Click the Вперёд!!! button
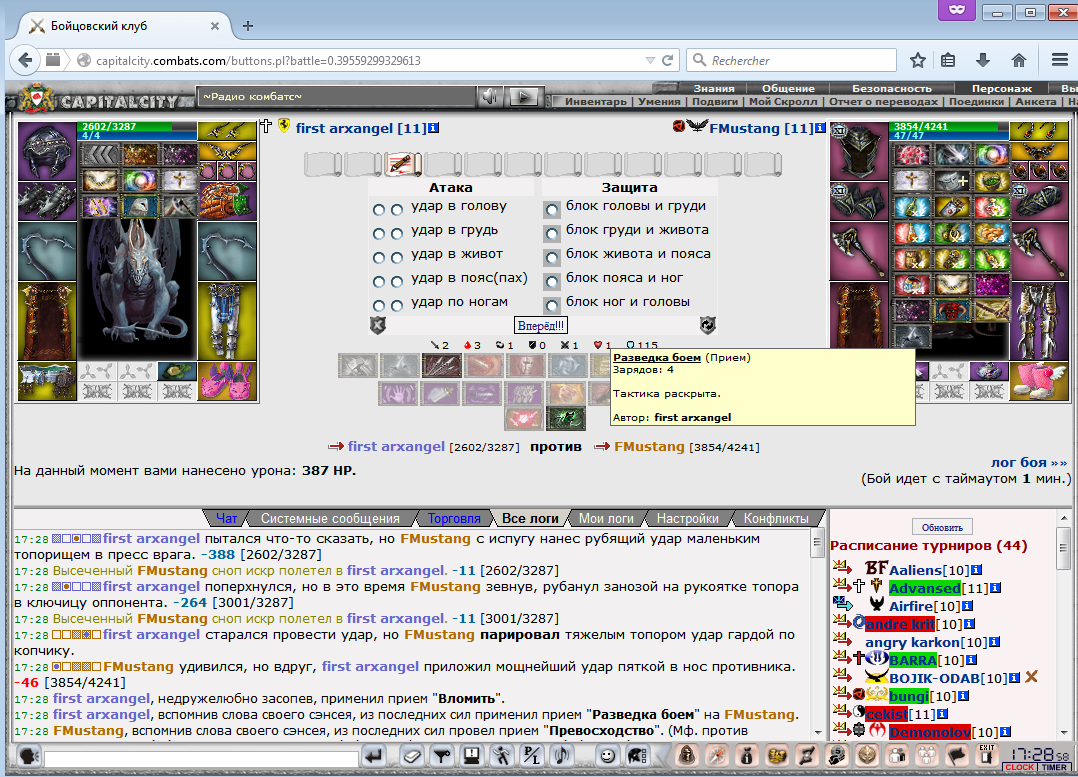1078x777 pixels. pos(541,325)
